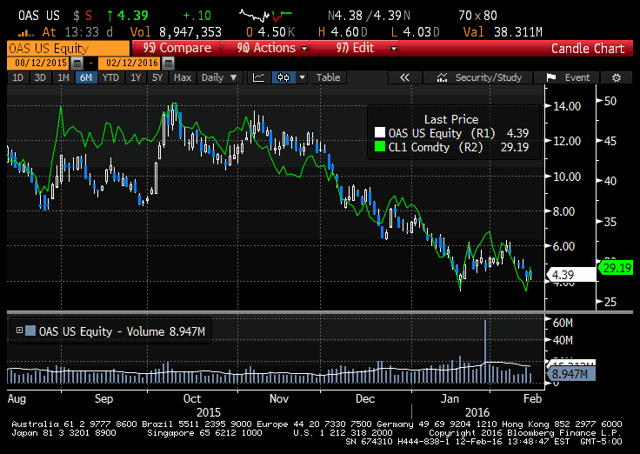
Task: Select the 6M time range
Action: [x=86, y=78]
